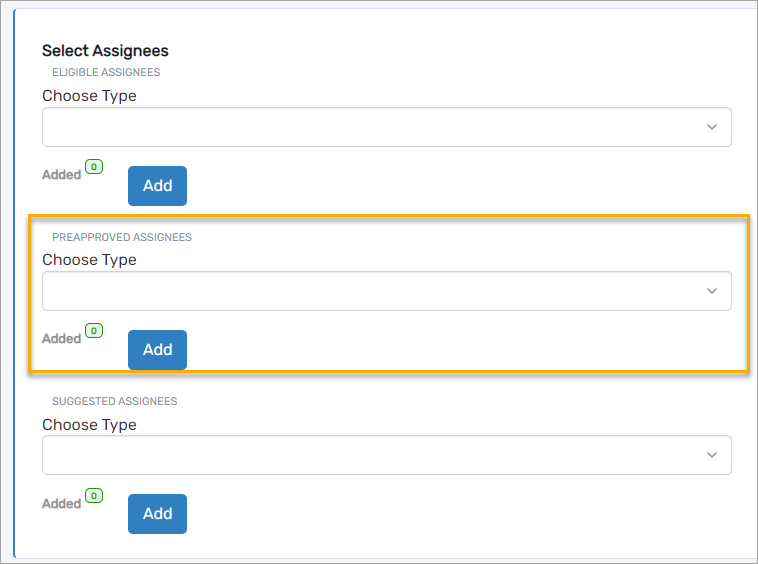Screen dimensions: 758x564
Task: Click the chevron arrow in the Suggested Assignees dropdown
Action: coord(712,455)
